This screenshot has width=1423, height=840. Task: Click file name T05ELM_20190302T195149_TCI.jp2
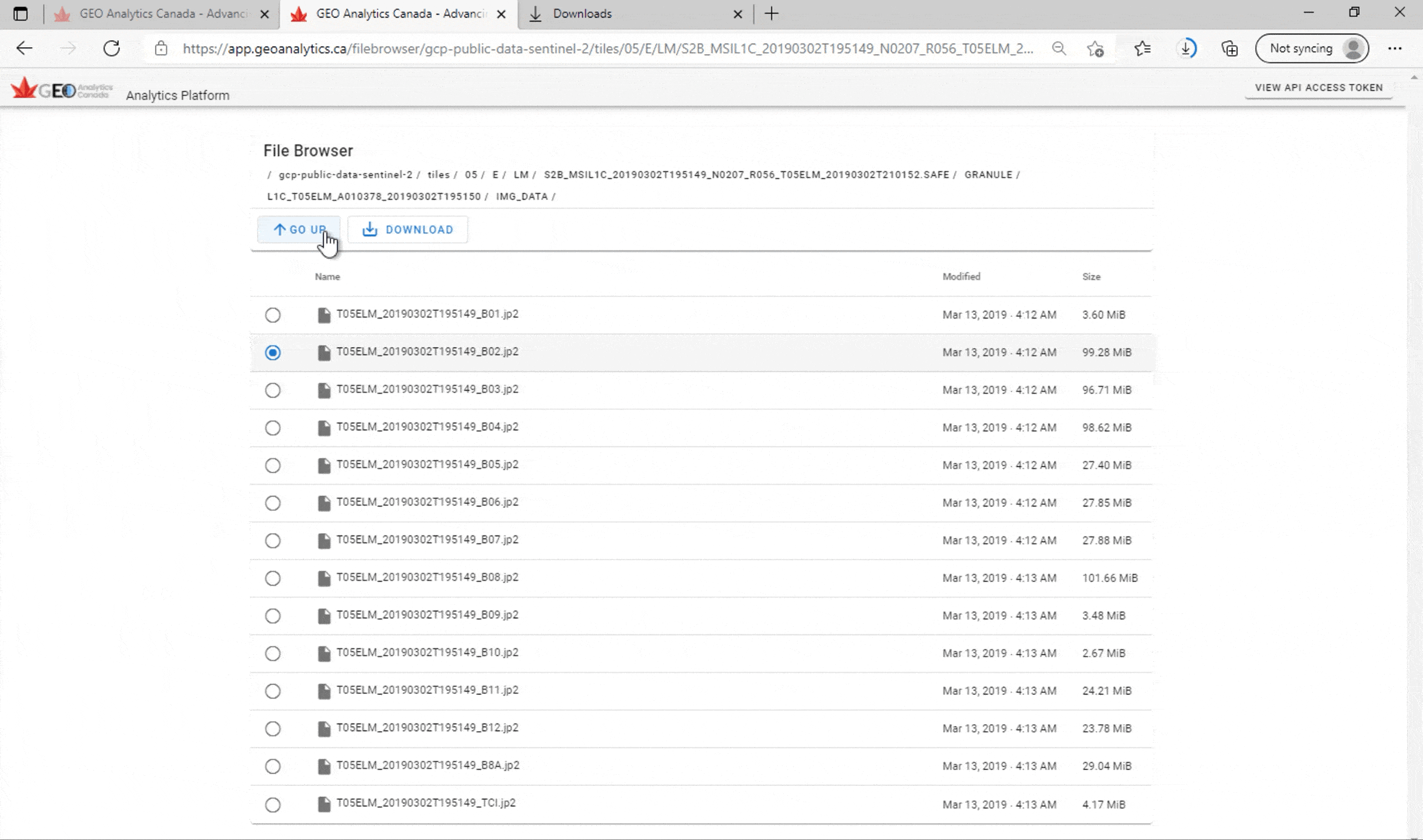pyautogui.click(x=426, y=803)
